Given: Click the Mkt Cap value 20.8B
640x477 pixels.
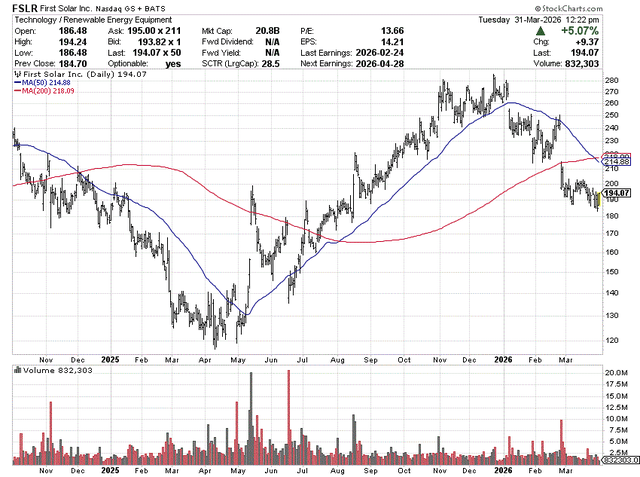Looking at the screenshot, I should 267,31.
